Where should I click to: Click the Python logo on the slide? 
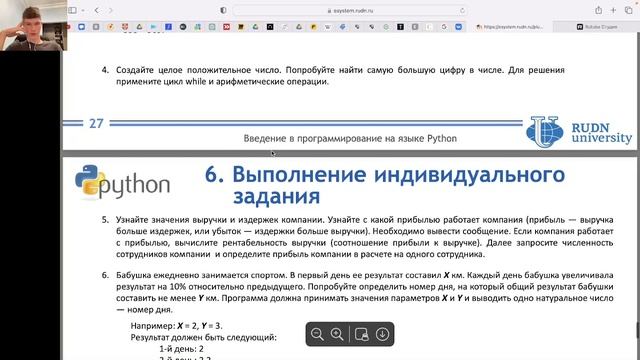(x=122, y=182)
